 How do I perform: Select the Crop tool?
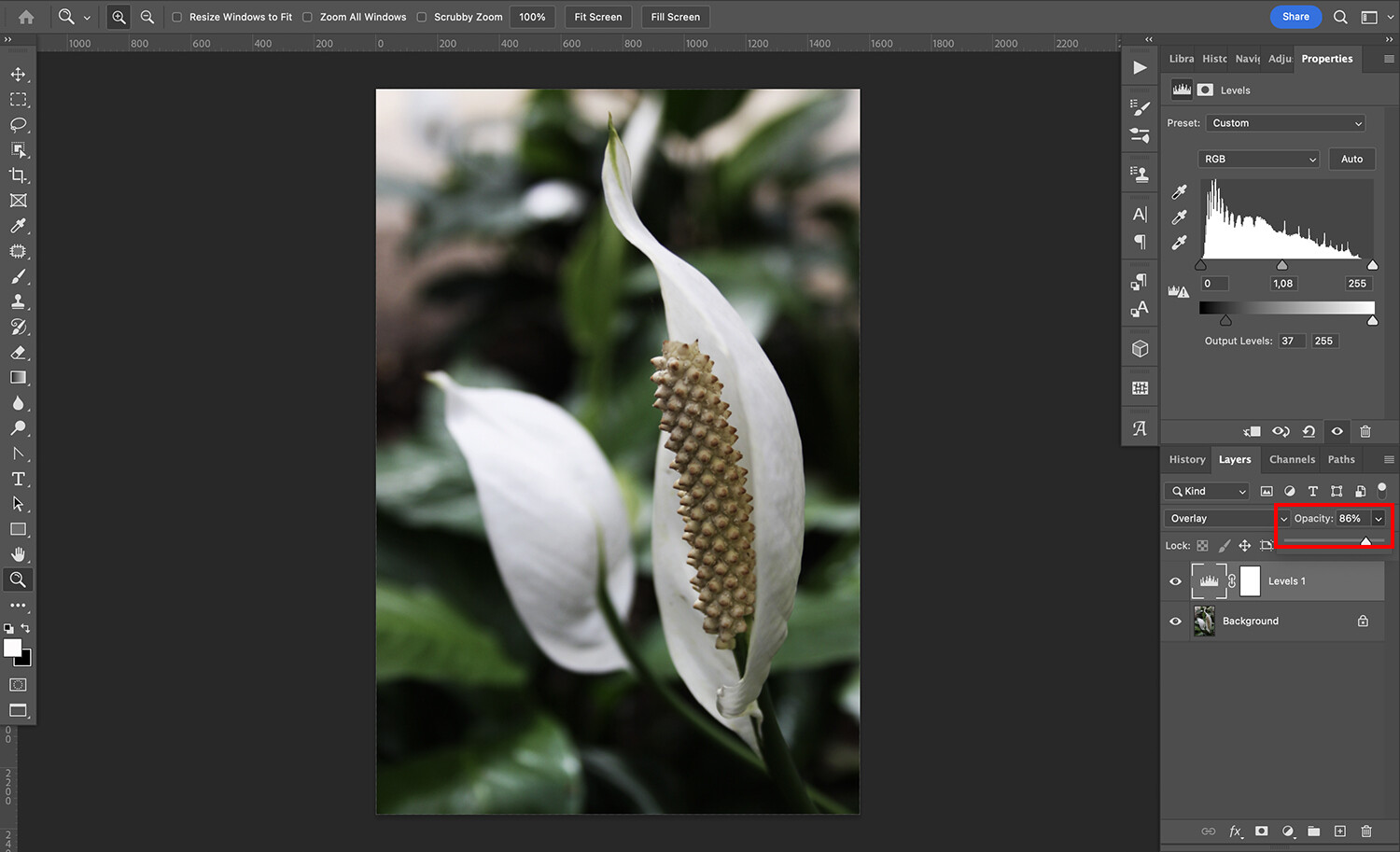18,175
